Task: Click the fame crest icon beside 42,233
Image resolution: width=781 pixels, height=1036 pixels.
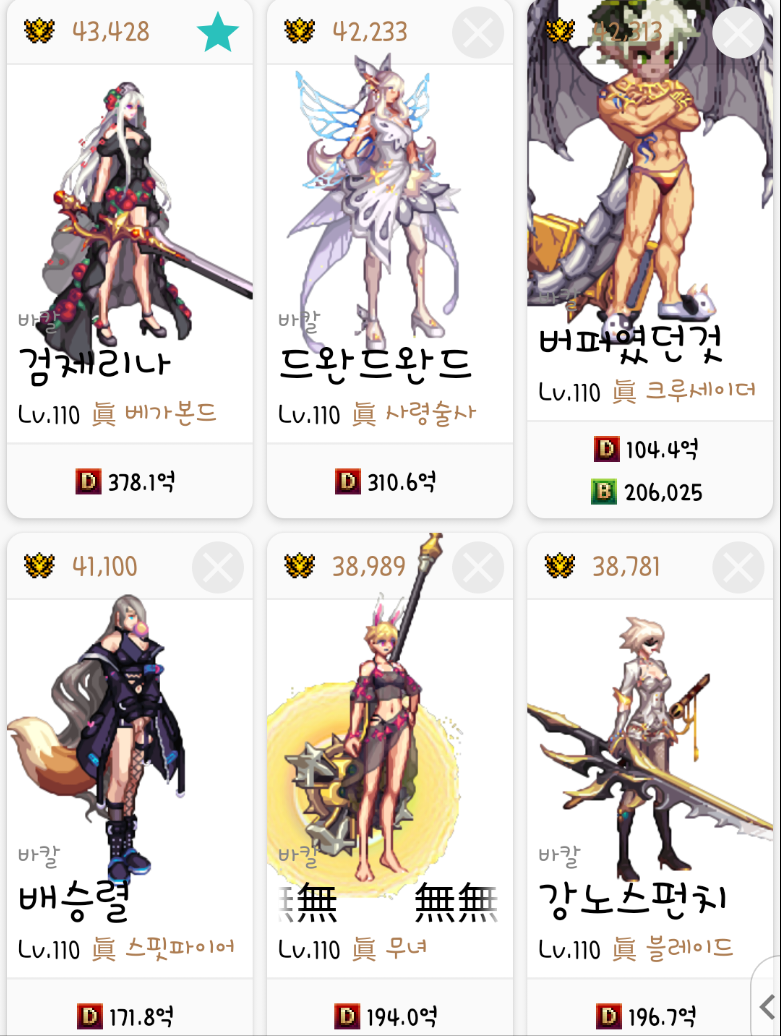Action: pyautogui.click(x=299, y=31)
